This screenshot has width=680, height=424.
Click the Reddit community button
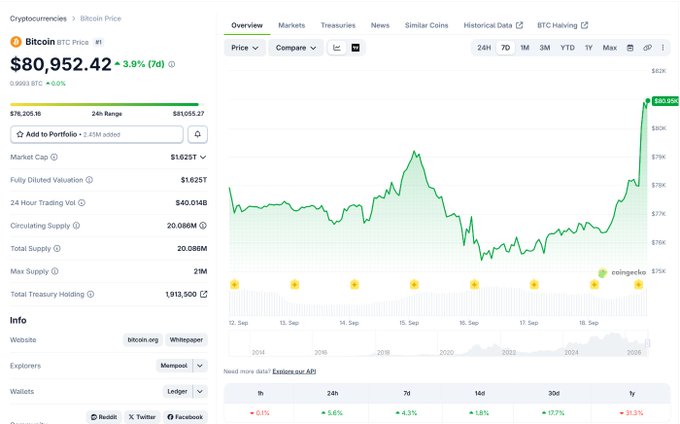point(104,417)
